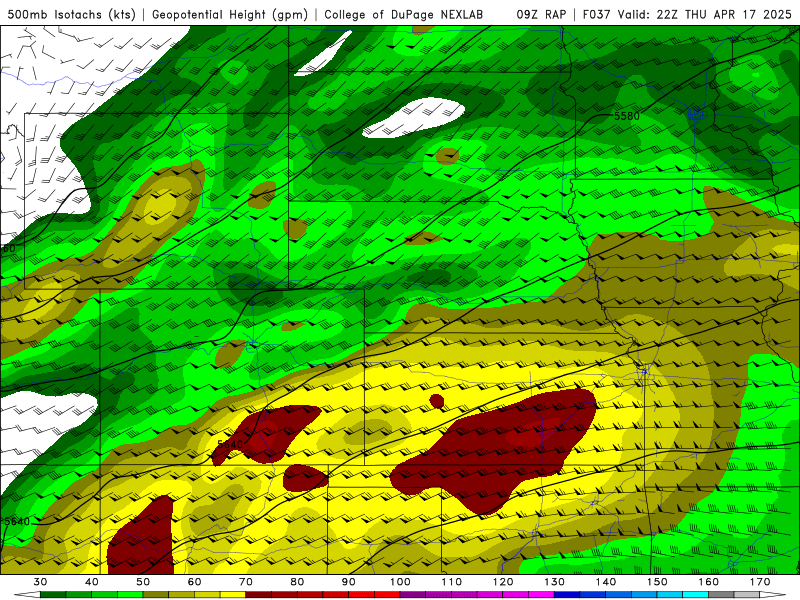Click the legend value 130
Image resolution: width=800 pixels, height=600 pixels.
pyautogui.click(x=555, y=582)
